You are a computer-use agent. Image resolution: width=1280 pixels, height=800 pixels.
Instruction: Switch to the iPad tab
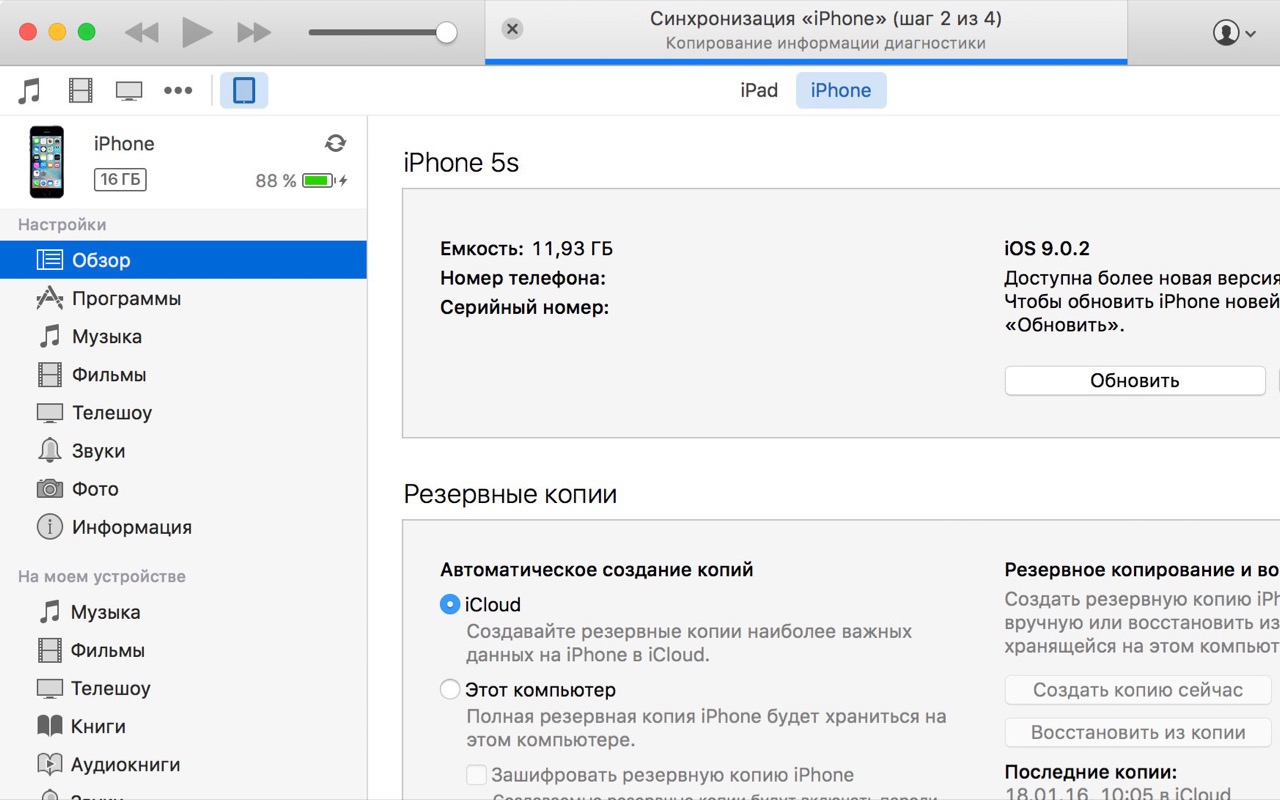click(759, 90)
